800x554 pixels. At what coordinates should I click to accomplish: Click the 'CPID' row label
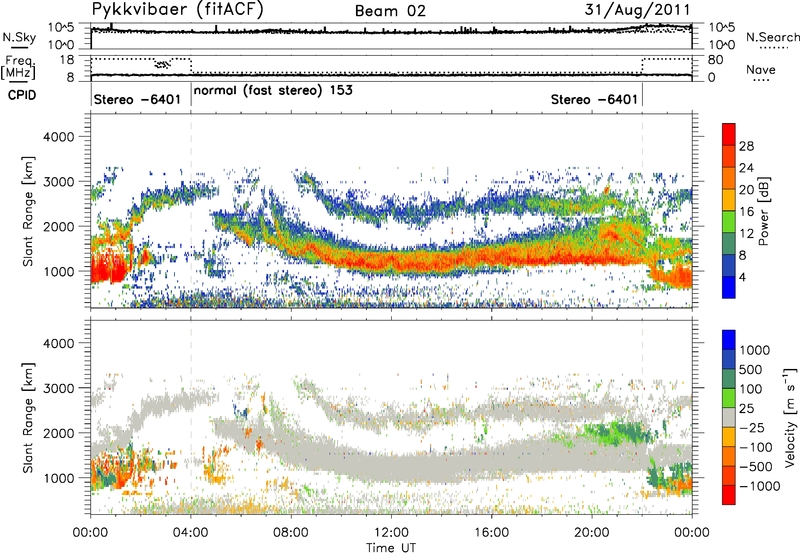22,95
